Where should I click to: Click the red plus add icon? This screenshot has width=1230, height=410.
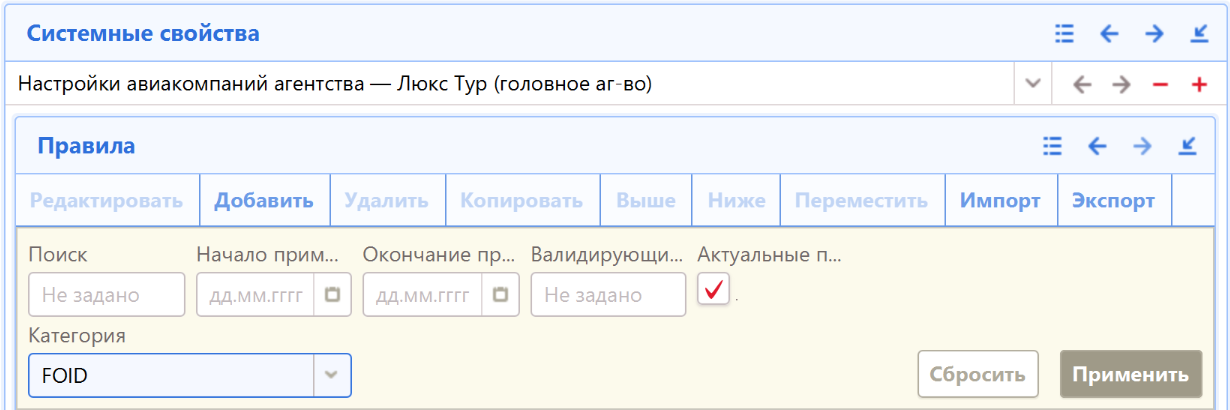(x=1199, y=85)
